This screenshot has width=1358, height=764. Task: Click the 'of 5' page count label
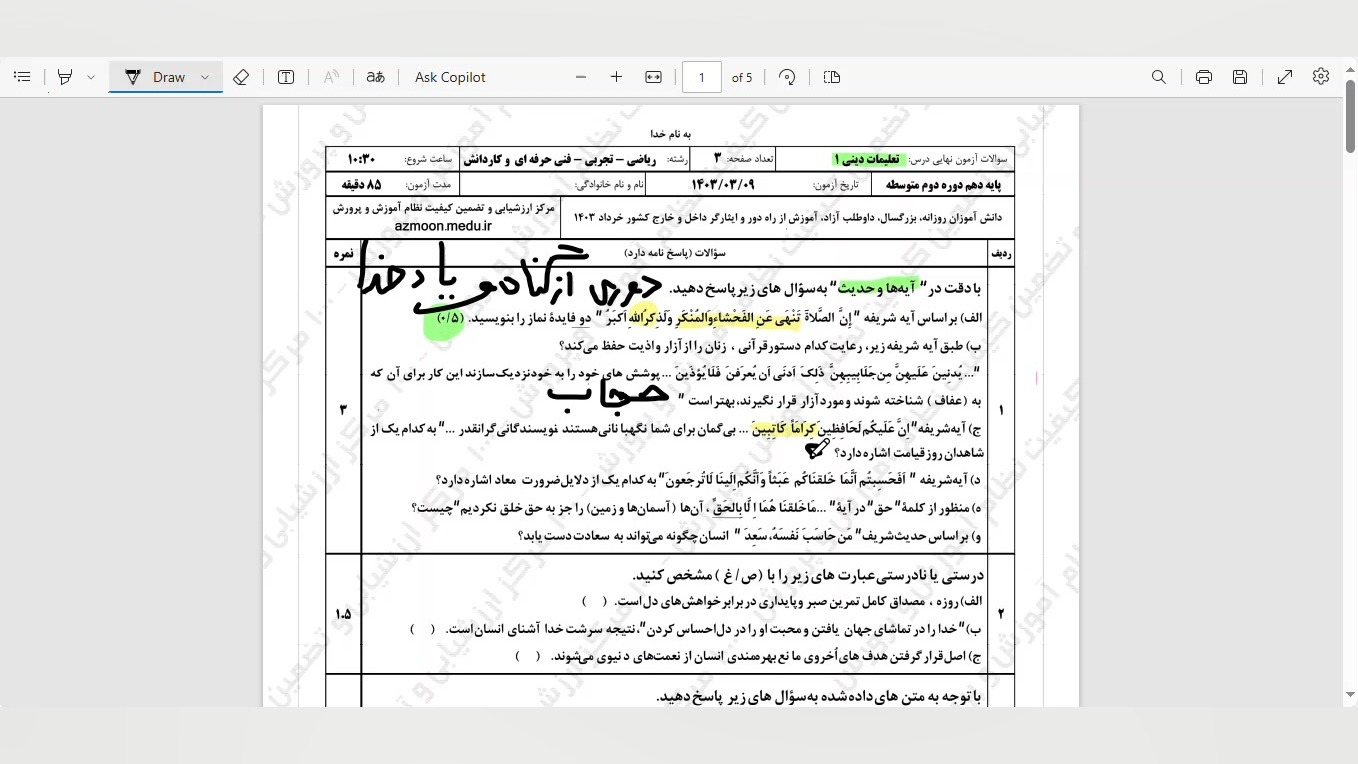742,77
